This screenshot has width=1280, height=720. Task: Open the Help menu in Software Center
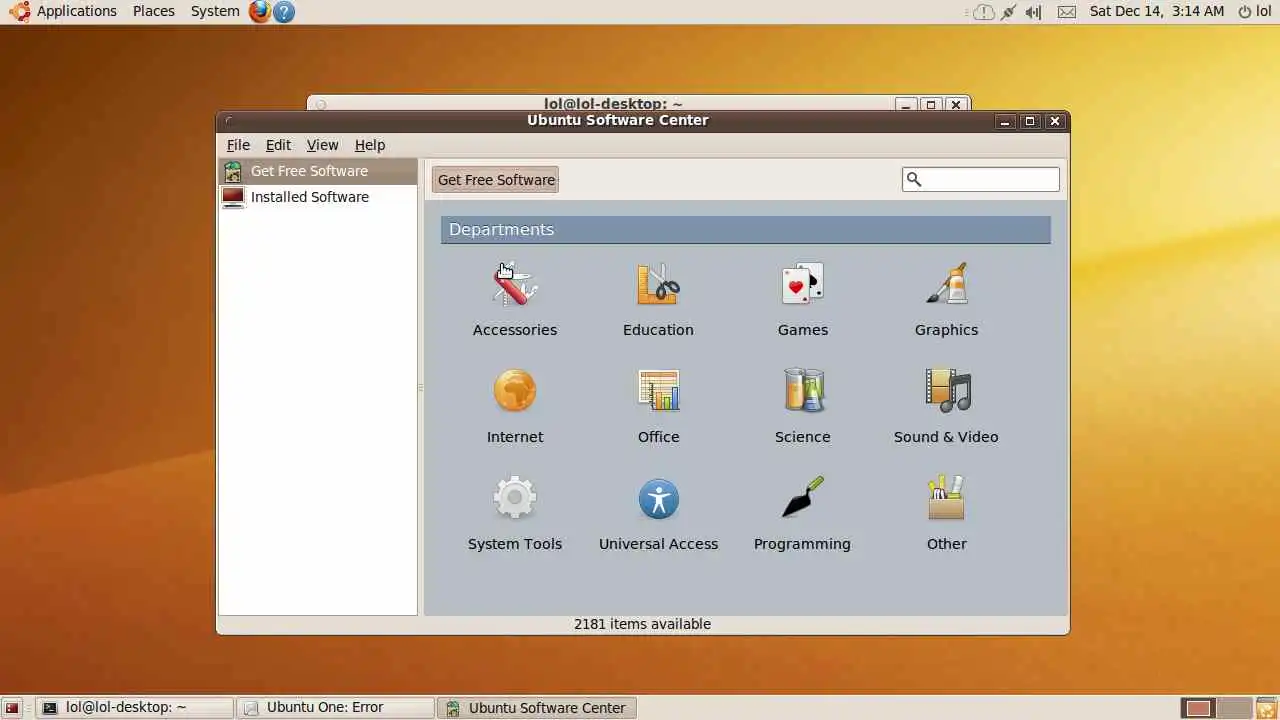370,145
